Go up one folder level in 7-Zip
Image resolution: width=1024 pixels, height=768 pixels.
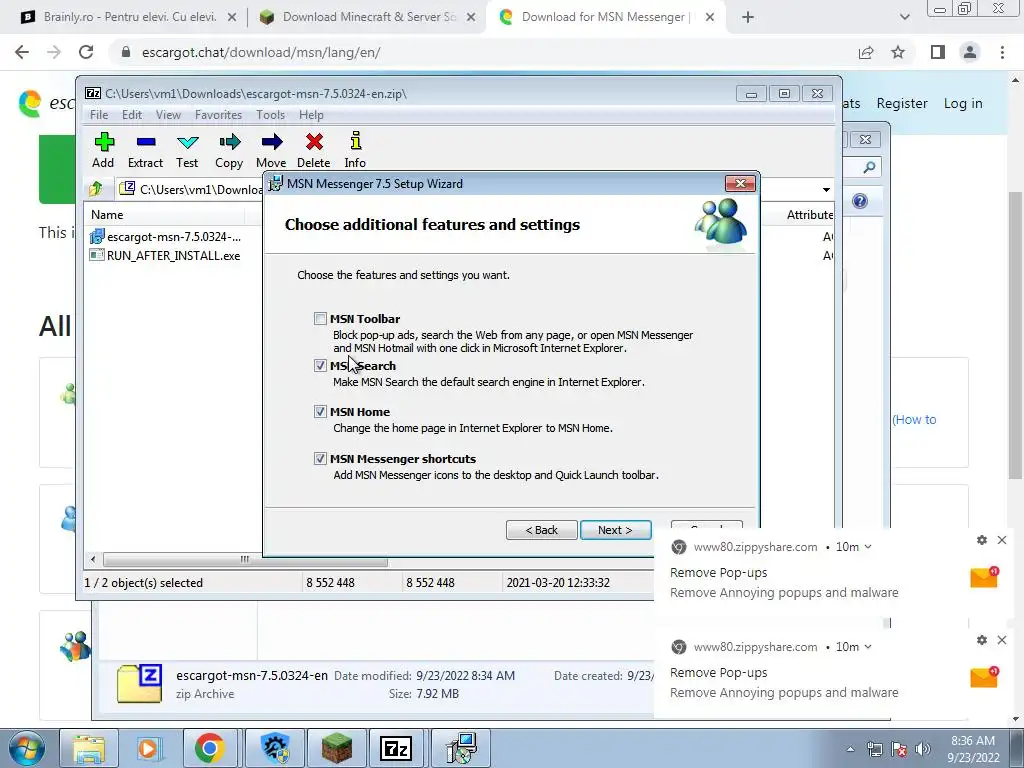[96, 189]
